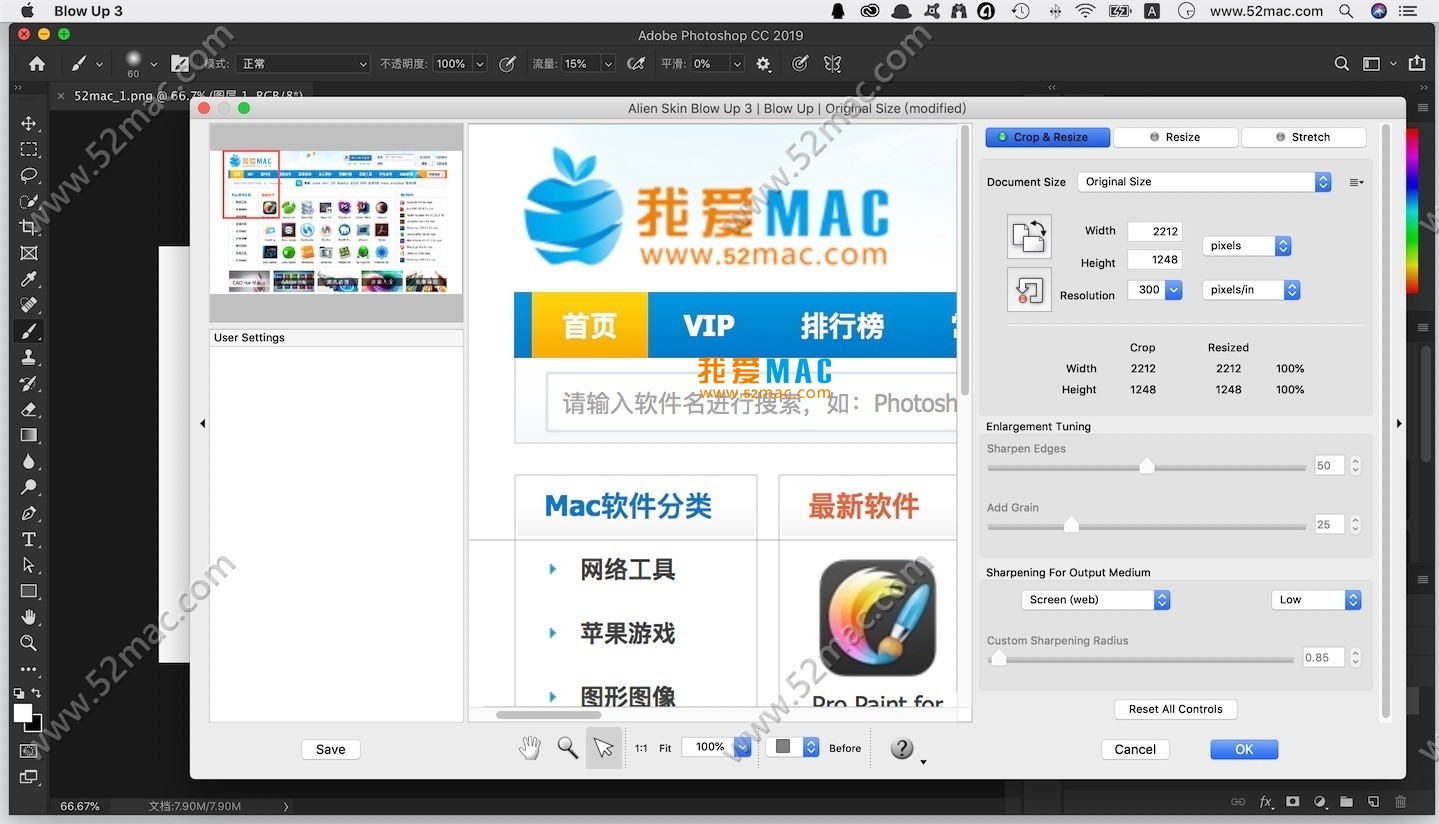Viewport: 1439px width, 824px height.
Task: Open the Document Size dropdown
Action: click(1204, 182)
